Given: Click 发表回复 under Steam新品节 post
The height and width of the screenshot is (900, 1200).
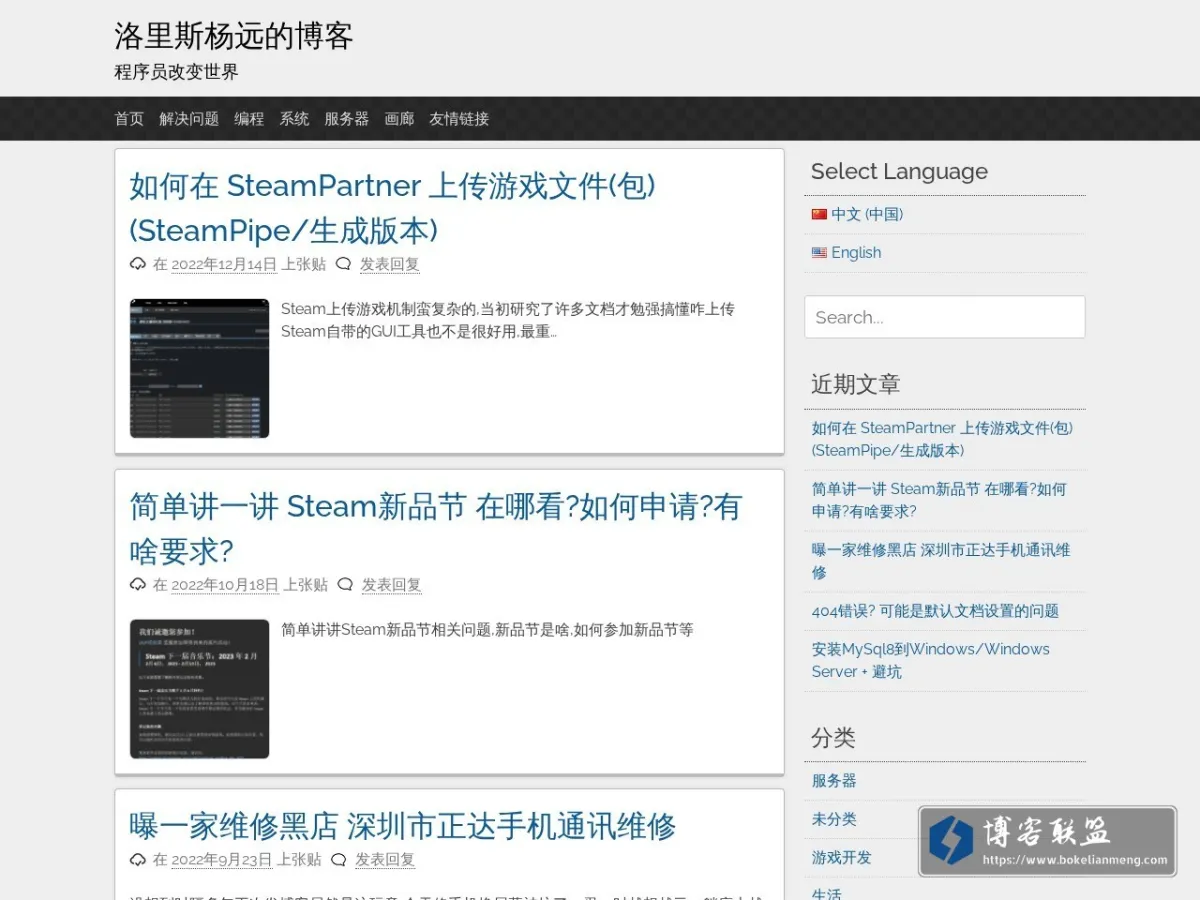Looking at the screenshot, I should click(392, 584).
